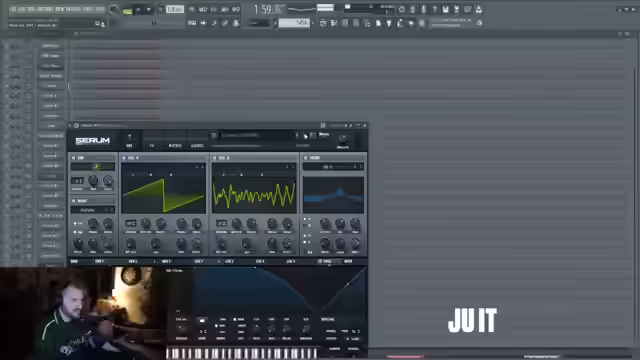
Task: Toggle the Pattern/Song mode switch
Action: tap(127, 10)
